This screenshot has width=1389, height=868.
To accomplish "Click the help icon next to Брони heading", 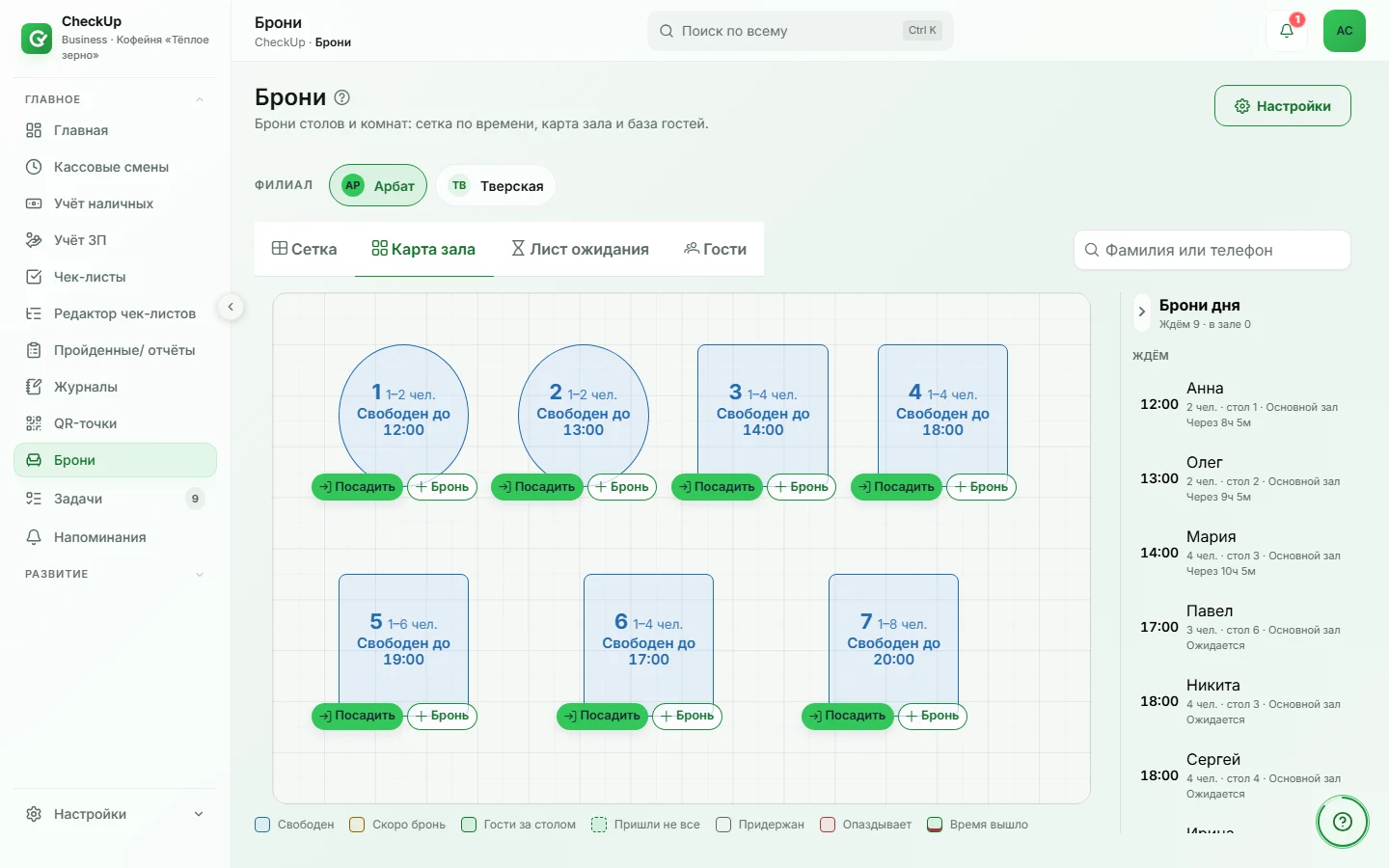I will click(x=341, y=97).
